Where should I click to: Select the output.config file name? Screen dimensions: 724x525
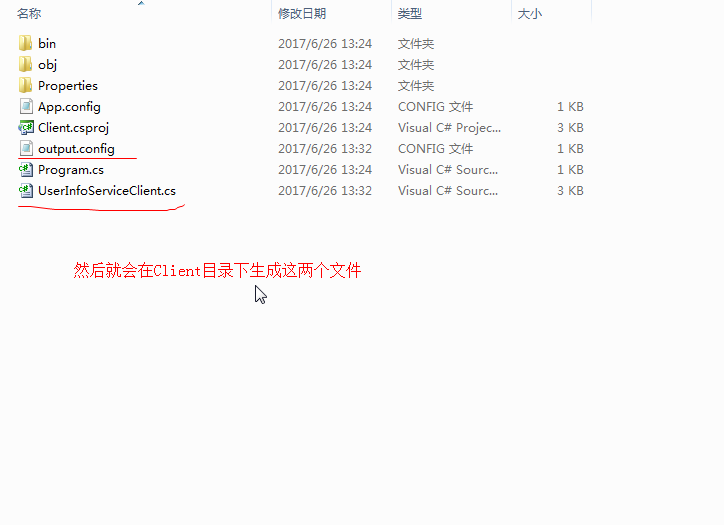coord(76,149)
